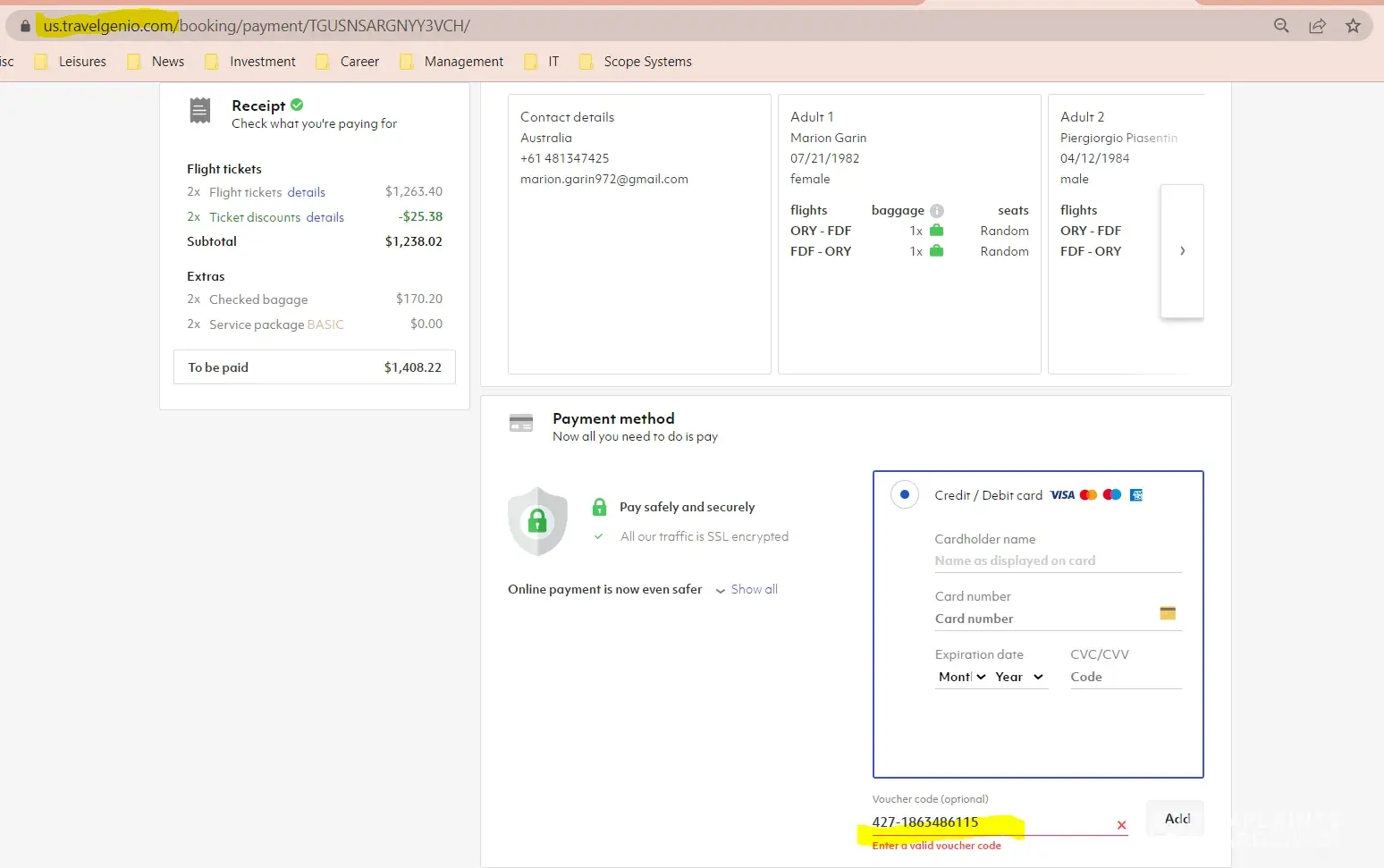Bookmark this page with the star icon
Screen dimensions: 1384x868
click(x=1353, y=26)
